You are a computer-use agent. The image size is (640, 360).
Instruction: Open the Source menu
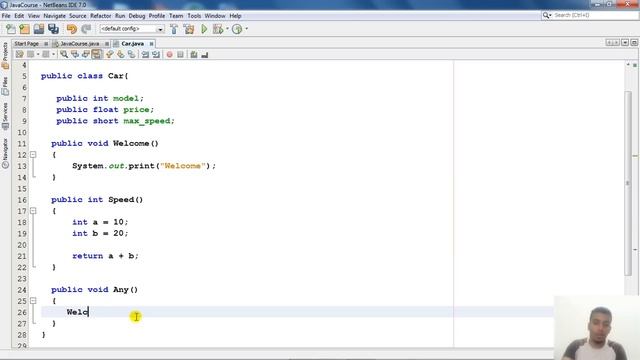[78, 16]
